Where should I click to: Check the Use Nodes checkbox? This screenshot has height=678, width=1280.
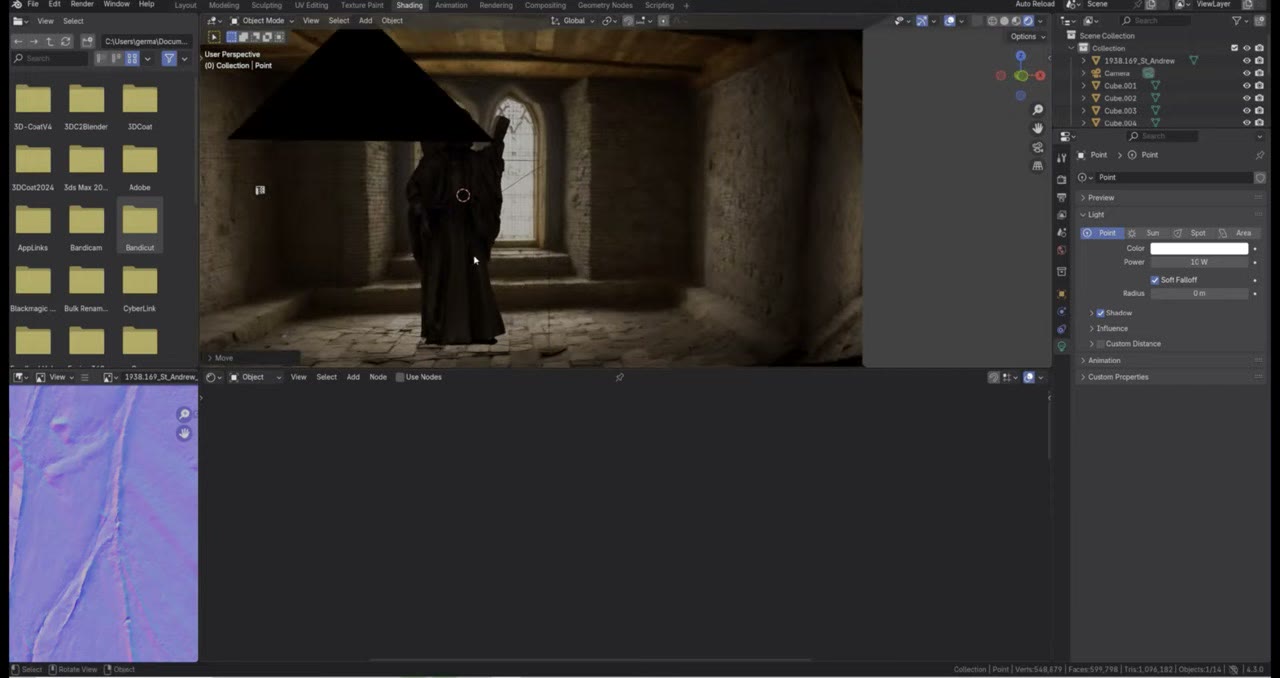[x=400, y=377]
